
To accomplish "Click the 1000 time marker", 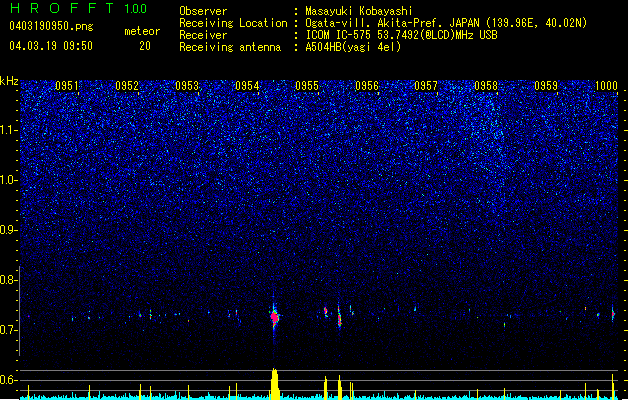I will click(606, 86).
